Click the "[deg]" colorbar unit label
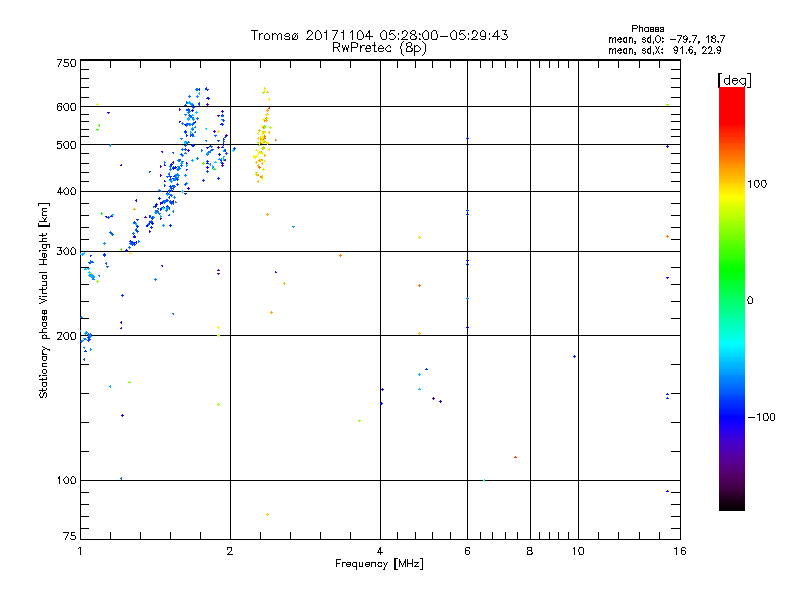This screenshot has width=800, height=600. tap(734, 80)
